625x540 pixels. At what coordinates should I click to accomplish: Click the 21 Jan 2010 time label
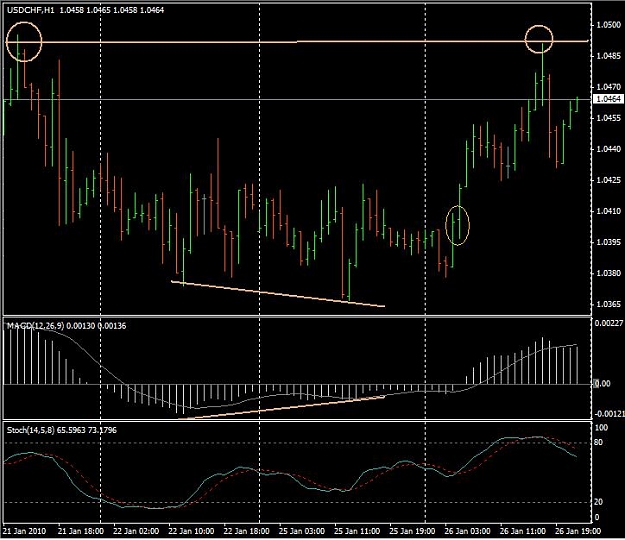coord(25,532)
